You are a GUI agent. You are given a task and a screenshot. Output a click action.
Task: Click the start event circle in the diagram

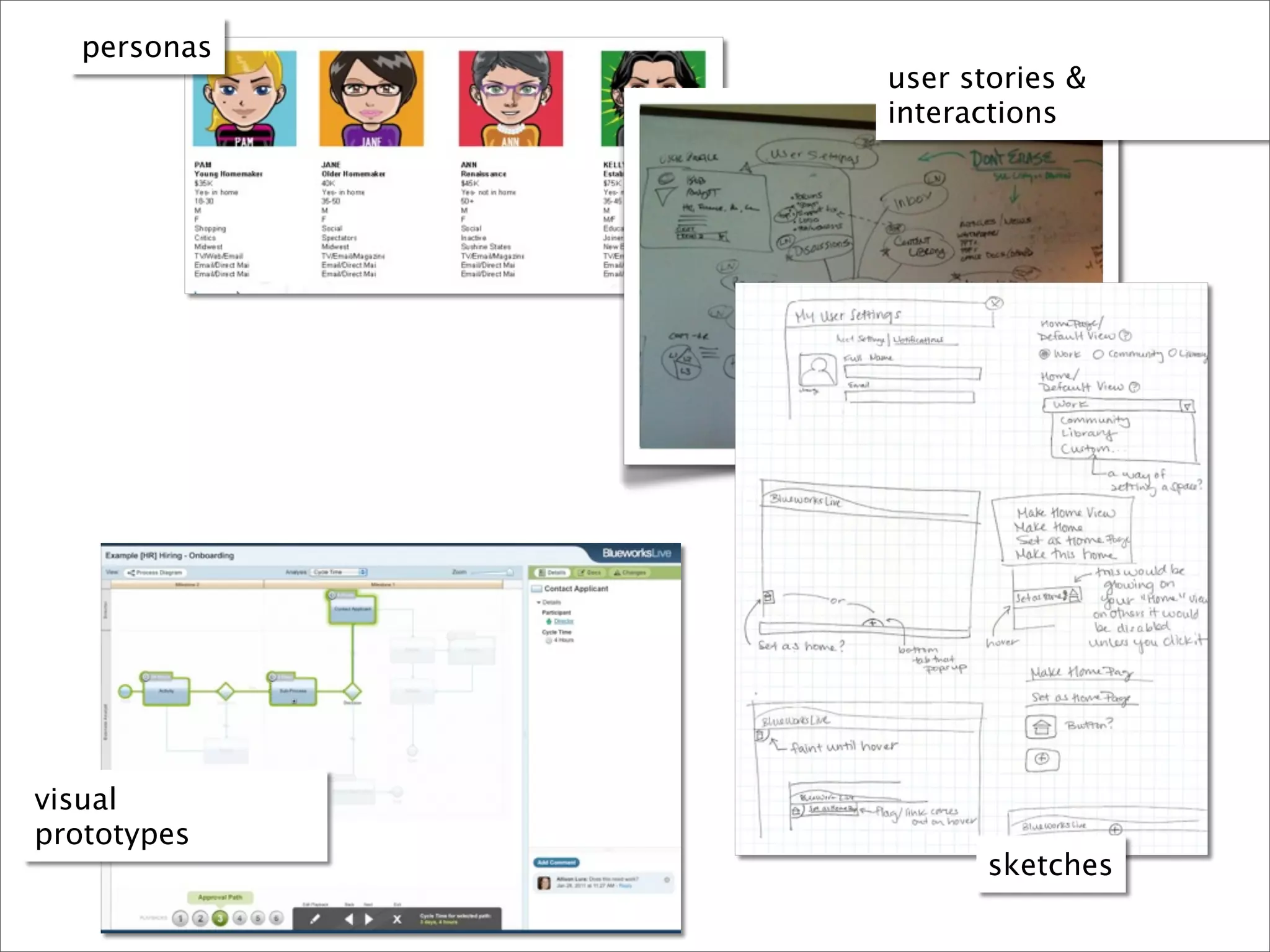(125, 690)
